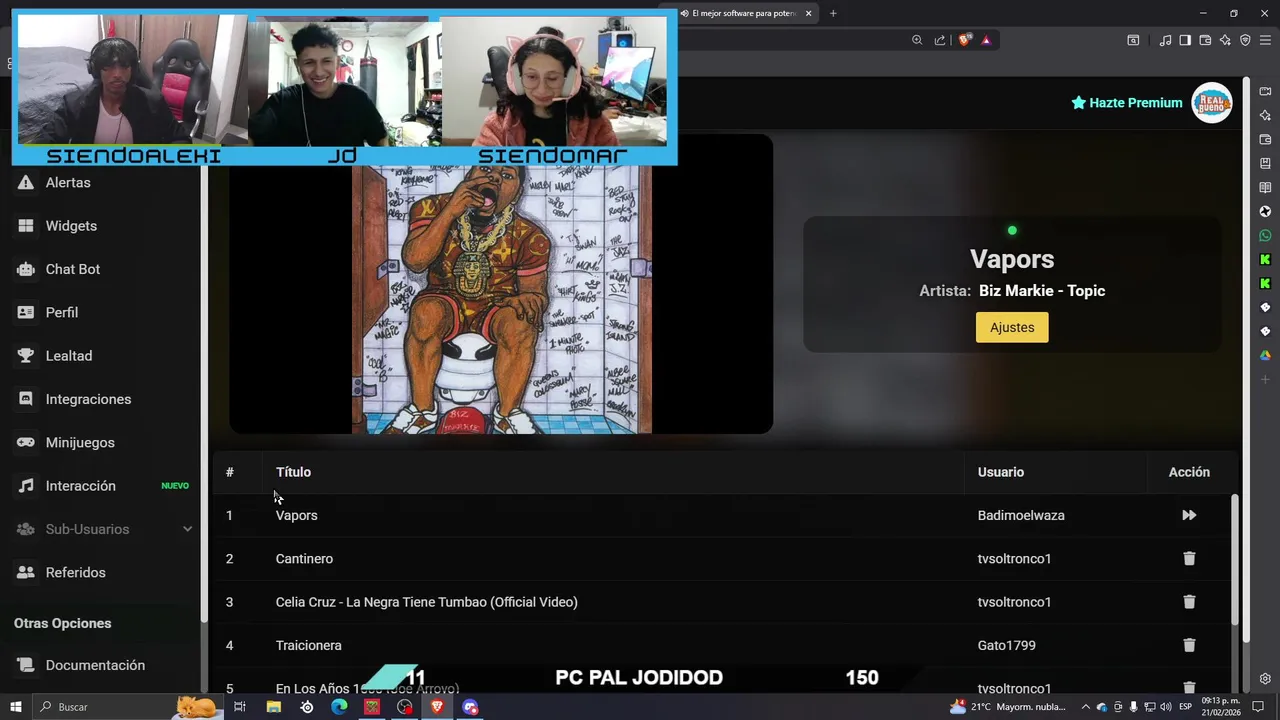
Task: Open the Perfil page
Action: click(61, 312)
